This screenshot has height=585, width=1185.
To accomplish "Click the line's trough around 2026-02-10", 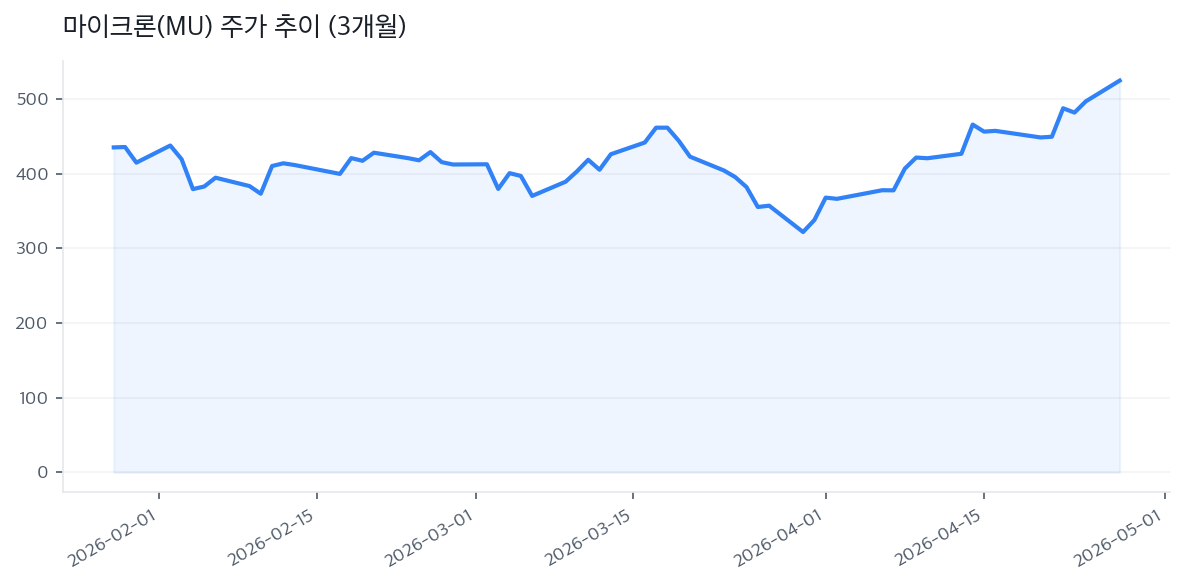I will tap(260, 193).
